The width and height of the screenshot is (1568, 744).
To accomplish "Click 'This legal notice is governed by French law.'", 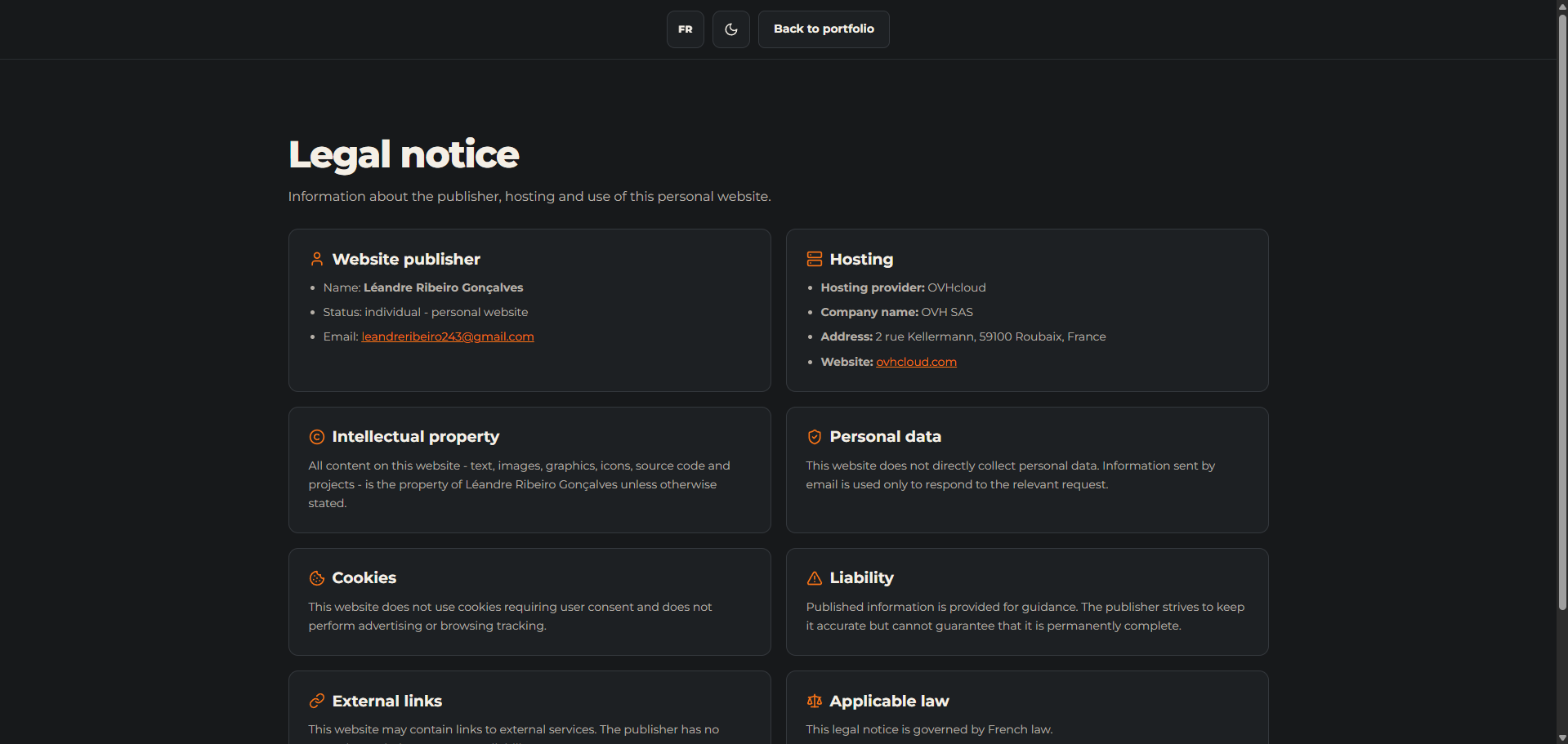I will point(929,729).
